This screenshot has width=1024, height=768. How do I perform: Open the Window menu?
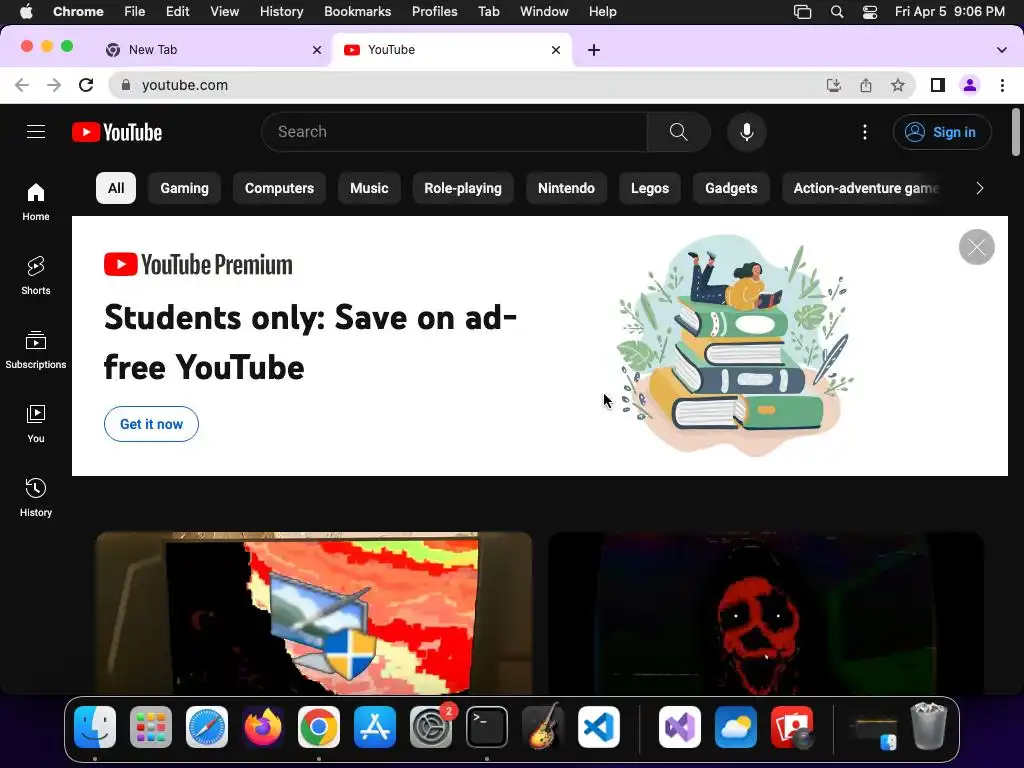[x=544, y=12]
